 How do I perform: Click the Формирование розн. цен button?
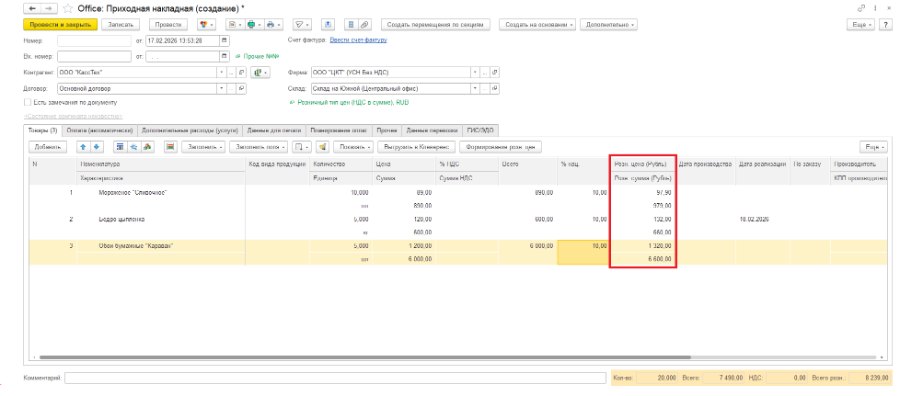(x=501, y=147)
